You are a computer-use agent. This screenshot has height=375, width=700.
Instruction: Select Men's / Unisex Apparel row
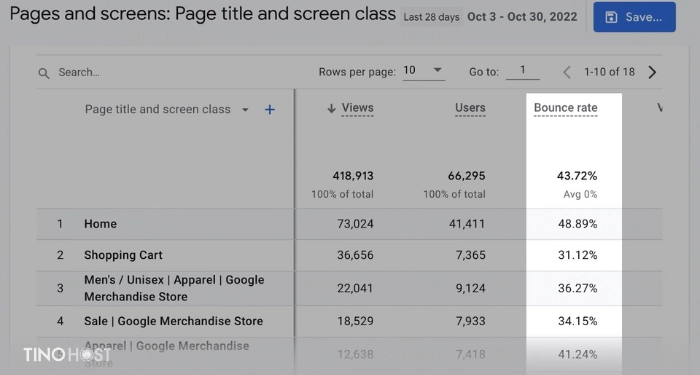(349, 288)
